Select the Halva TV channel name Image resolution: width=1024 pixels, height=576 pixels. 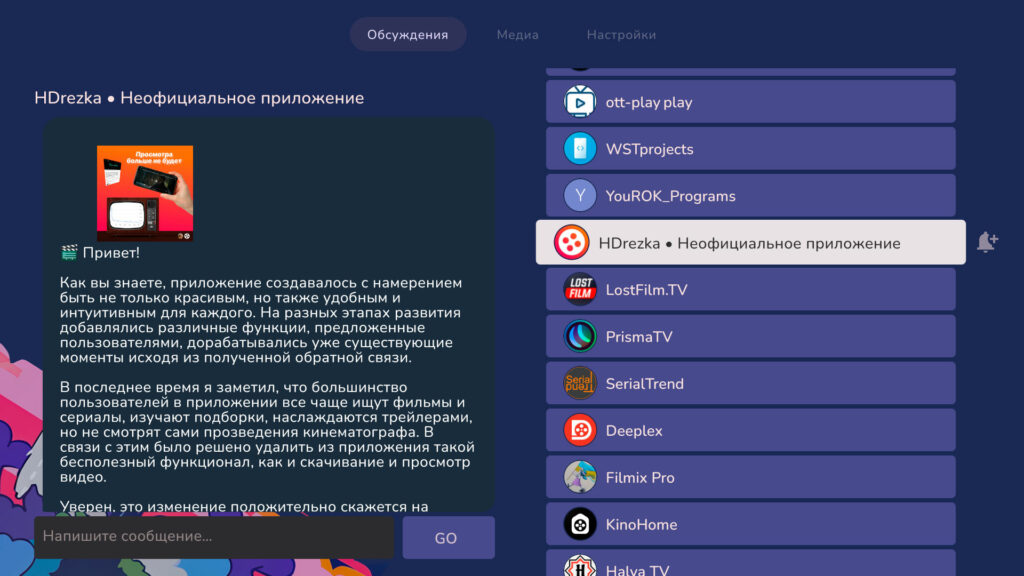[x=637, y=569]
